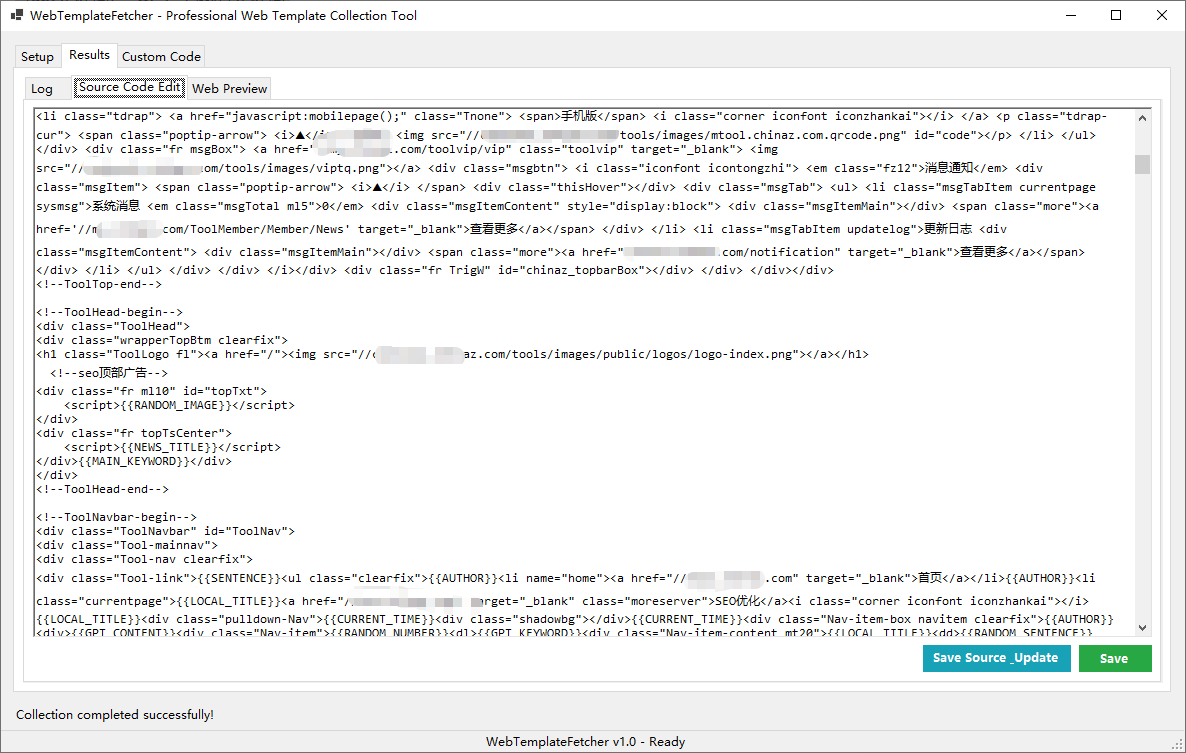
Task: Click the Save Source _Update button
Action: point(996,658)
